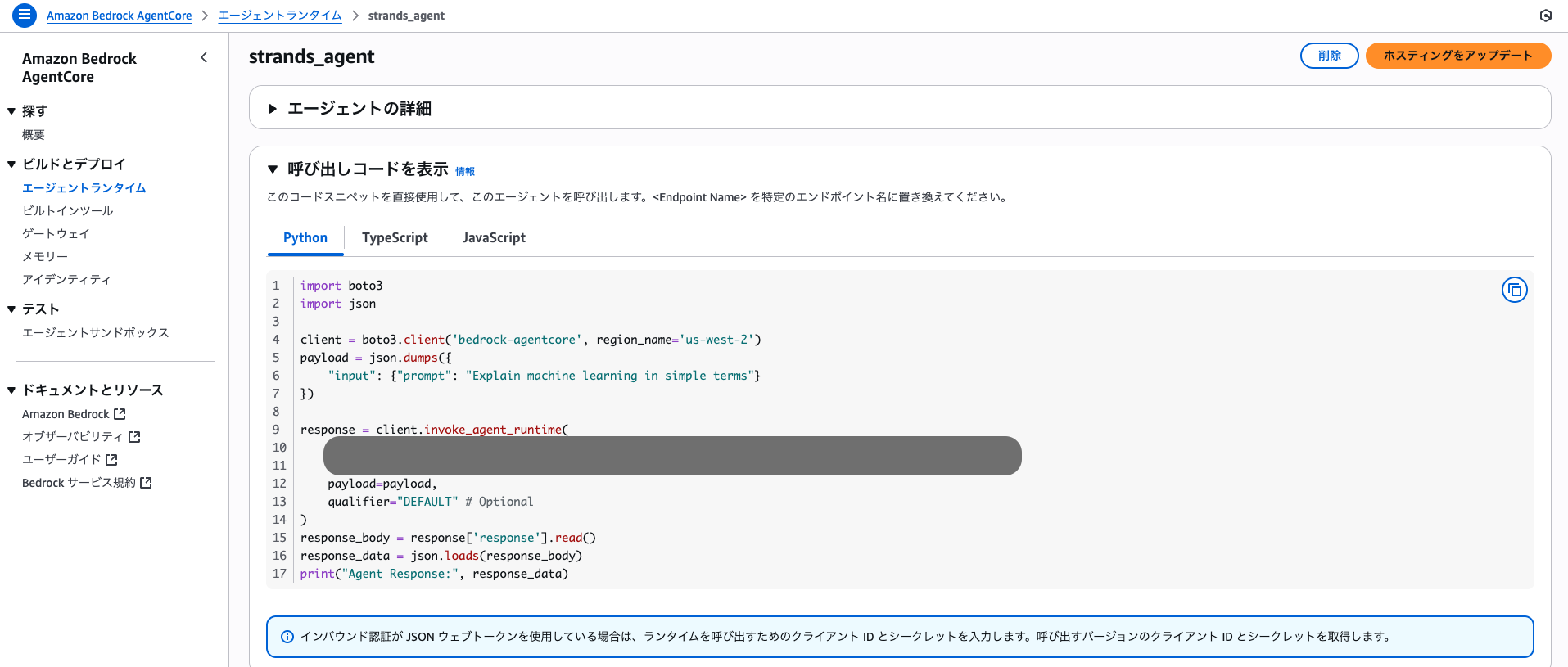Switch to the TypeScript code tab
Image resolution: width=1568 pixels, height=667 pixels.
tap(395, 238)
